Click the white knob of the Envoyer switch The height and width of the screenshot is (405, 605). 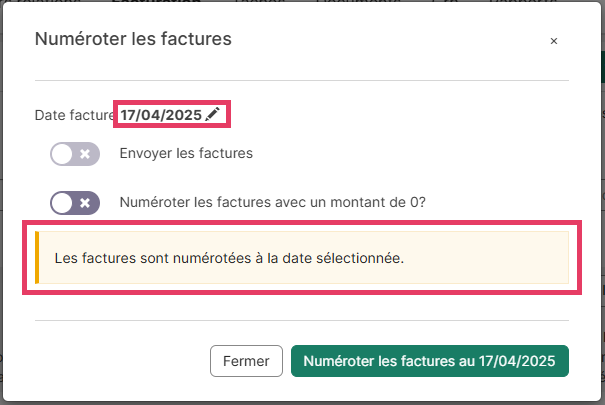[x=63, y=154]
